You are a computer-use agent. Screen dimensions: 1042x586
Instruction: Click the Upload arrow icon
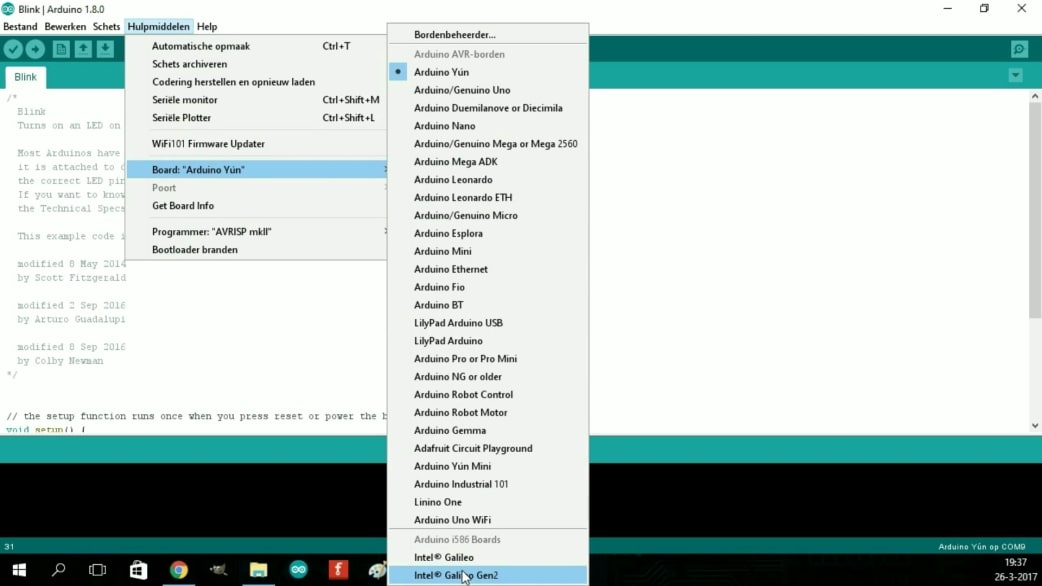click(35, 49)
